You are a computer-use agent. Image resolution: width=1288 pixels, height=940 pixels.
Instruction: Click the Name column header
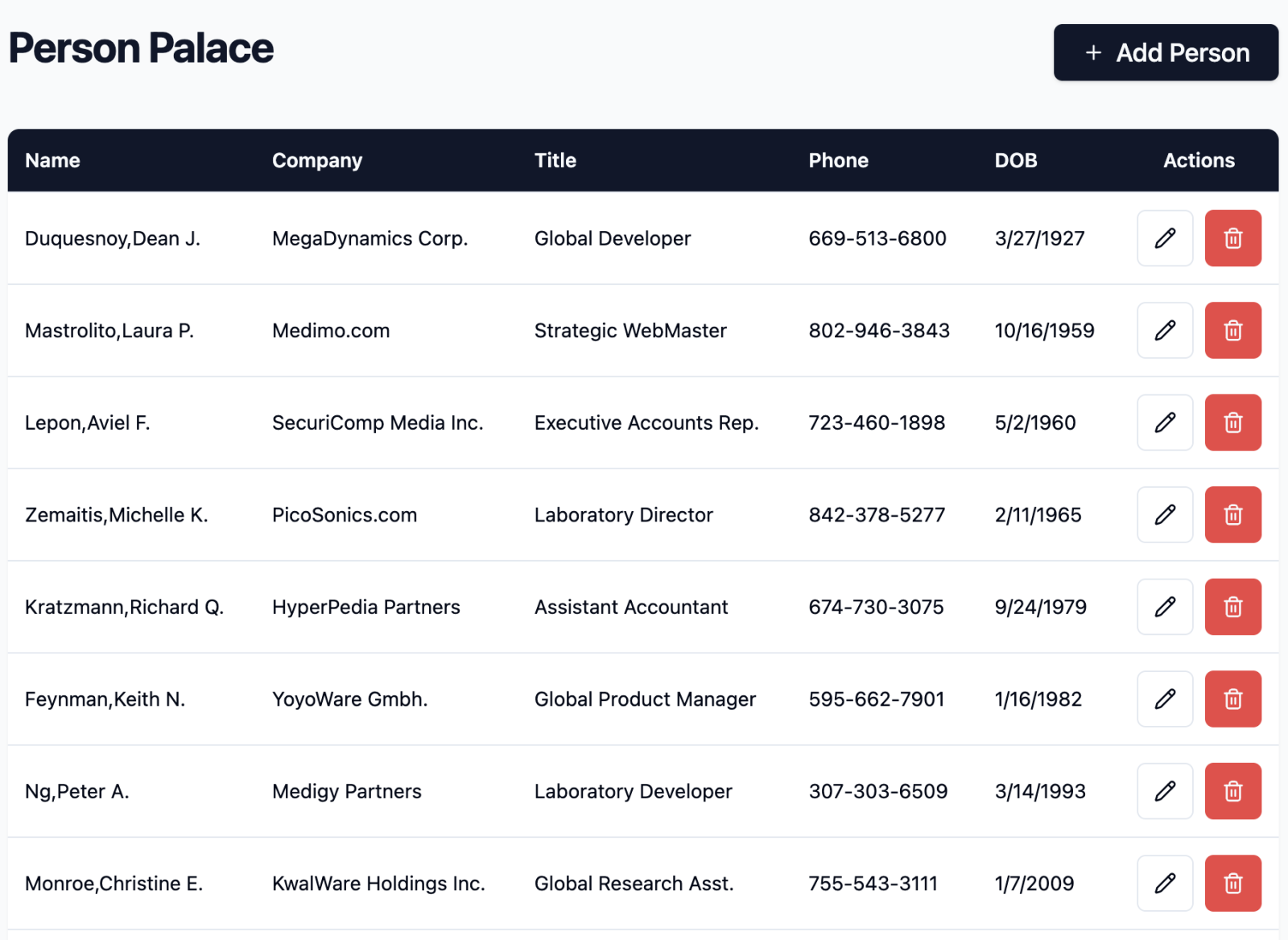point(52,160)
